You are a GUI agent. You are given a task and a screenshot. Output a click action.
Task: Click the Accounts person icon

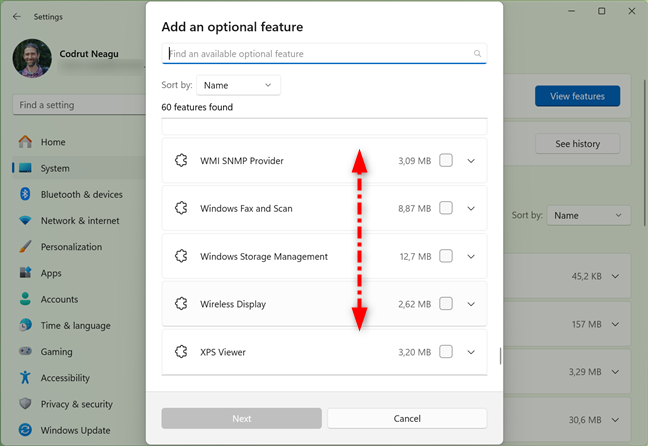(25, 299)
